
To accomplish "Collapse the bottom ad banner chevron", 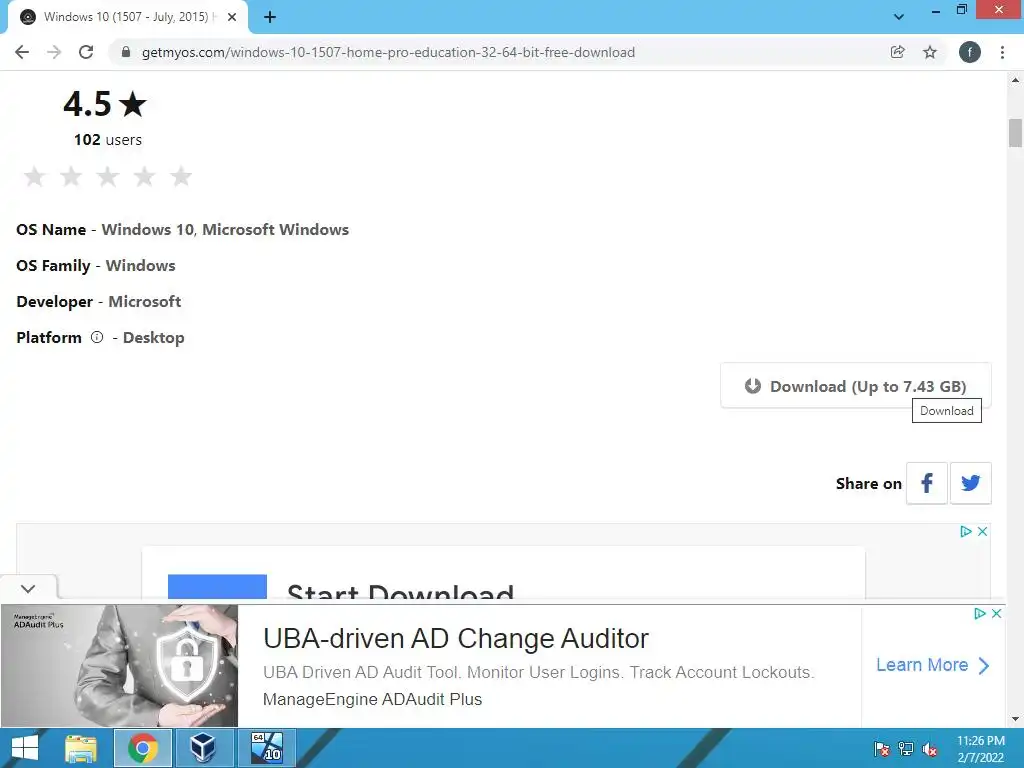I will click(x=28, y=588).
